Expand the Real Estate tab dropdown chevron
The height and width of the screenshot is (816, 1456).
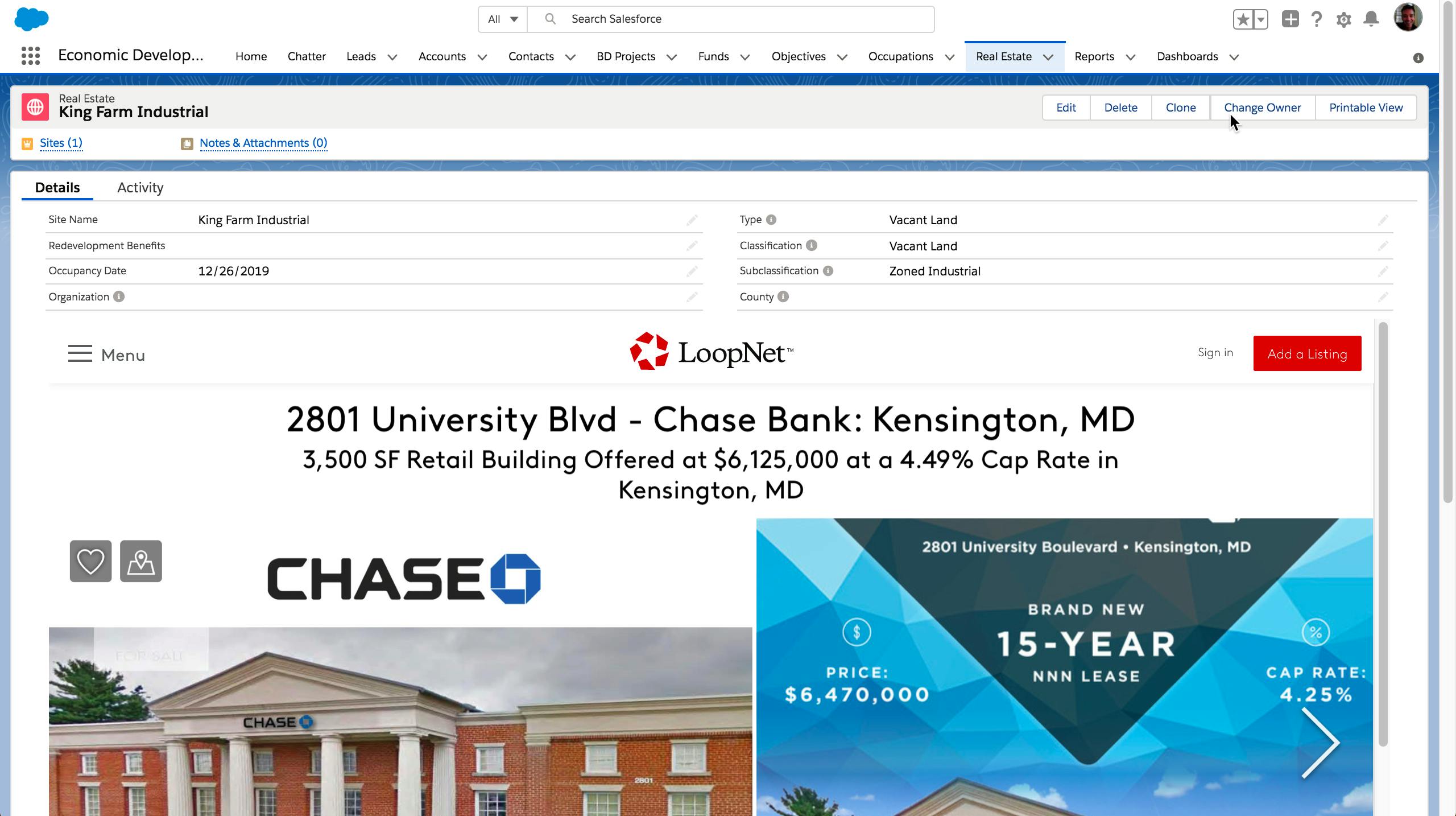tap(1048, 57)
